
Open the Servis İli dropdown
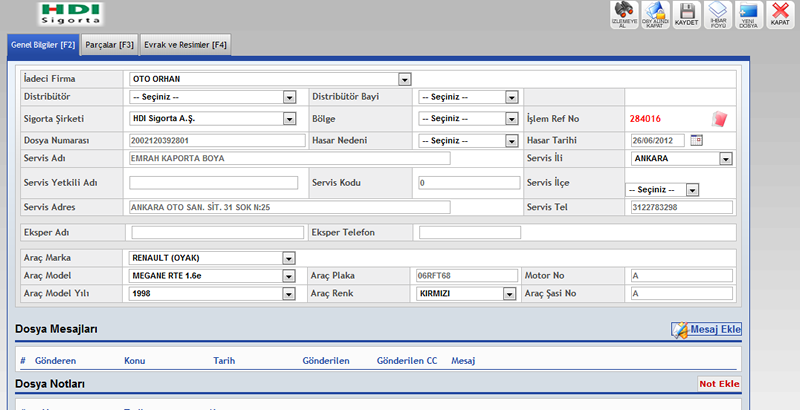tap(725, 158)
